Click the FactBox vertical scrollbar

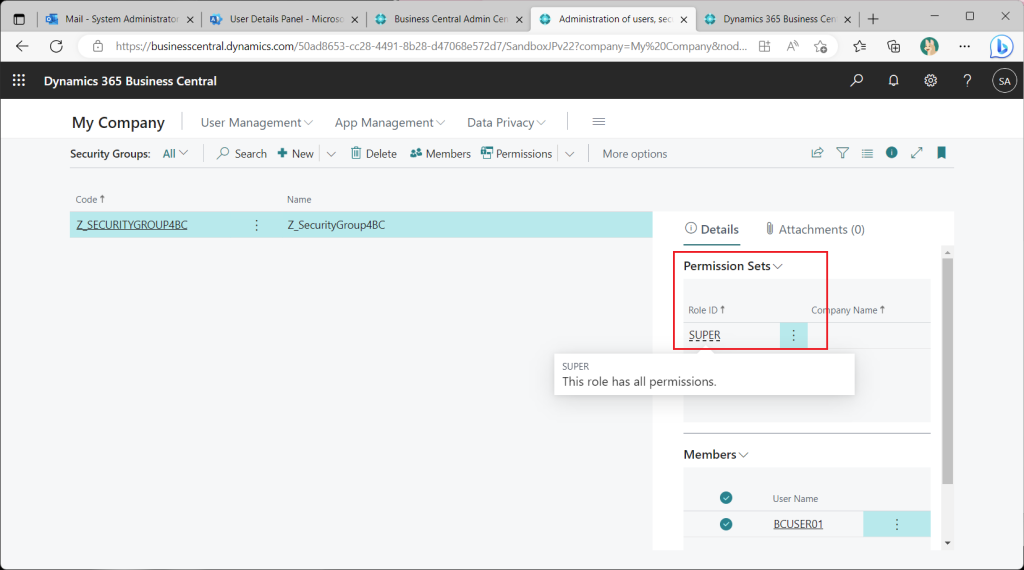(x=947, y=372)
